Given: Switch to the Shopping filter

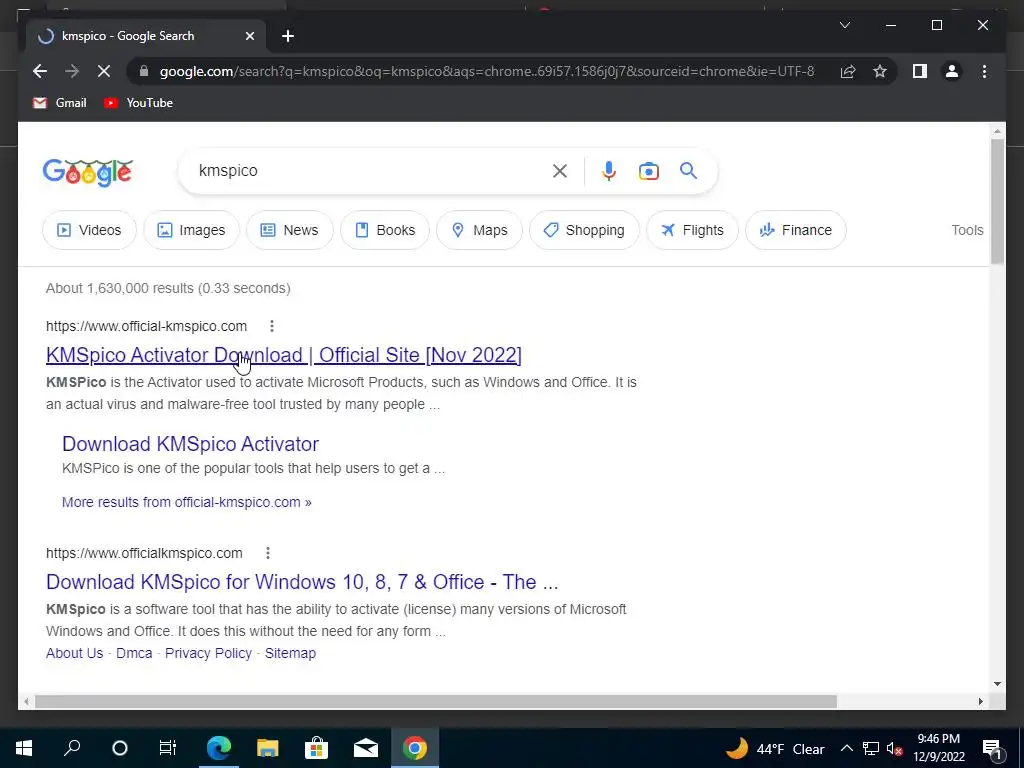Looking at the screenshot, I should [x=584, y=230].
